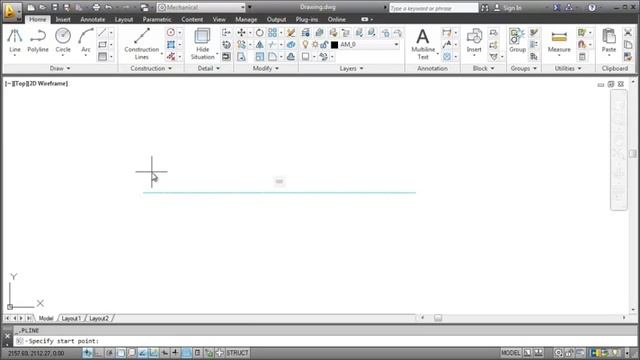640x360 pixels.
Task: Click the coordinates readout in status bar
Action: pos(36,353)
